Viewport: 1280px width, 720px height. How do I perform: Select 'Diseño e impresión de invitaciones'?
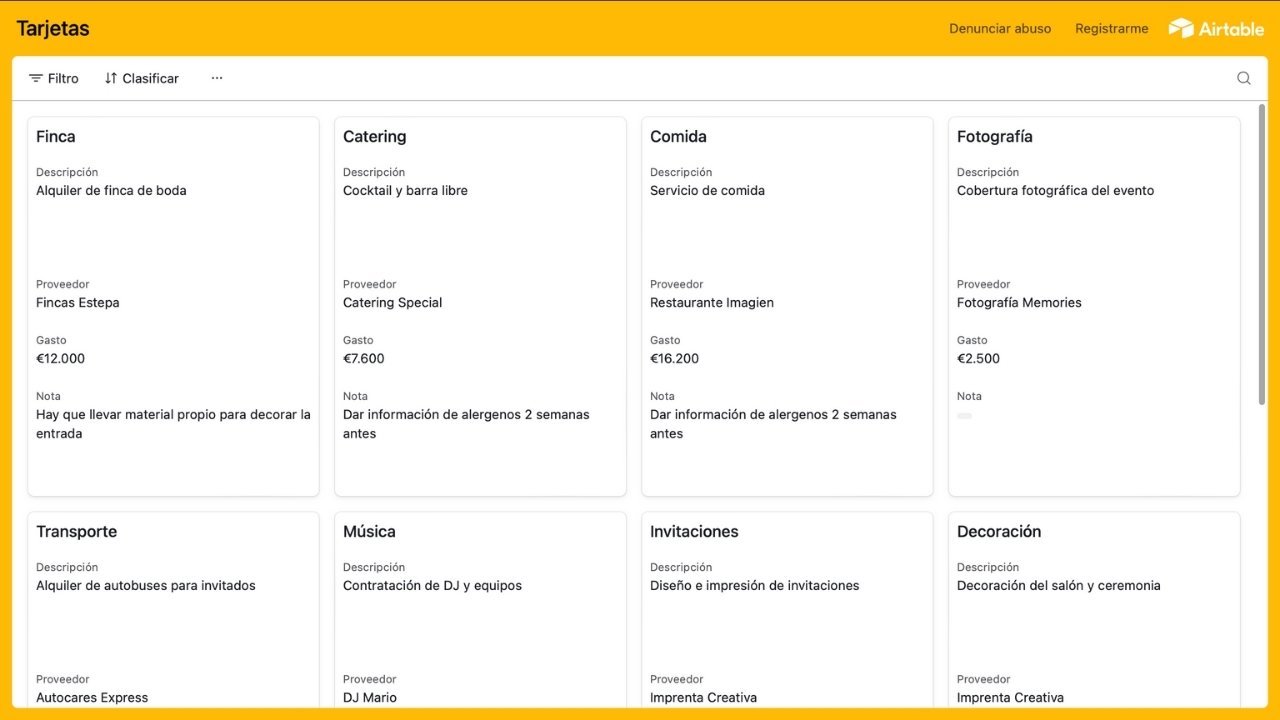[x=755, y=586]
